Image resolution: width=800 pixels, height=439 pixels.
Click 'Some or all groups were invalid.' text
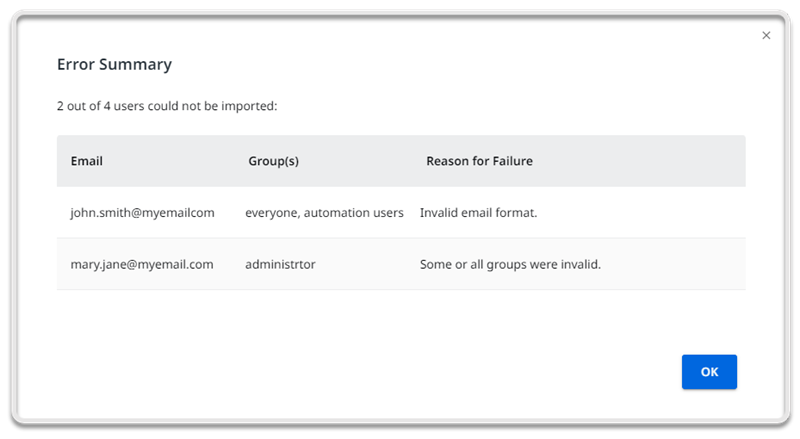point(509,264)
